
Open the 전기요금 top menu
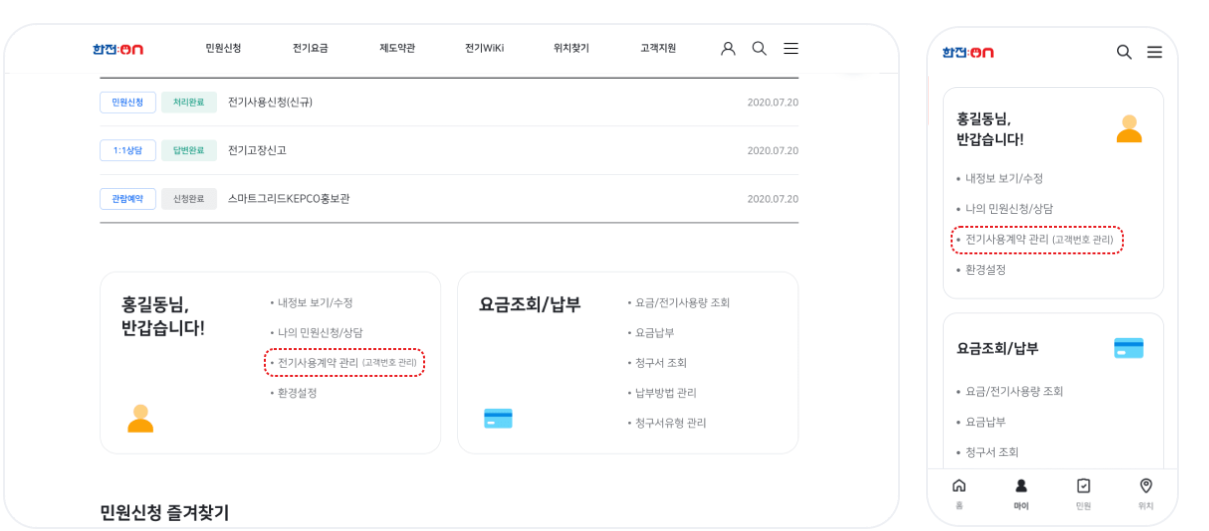tap(310, 48)
